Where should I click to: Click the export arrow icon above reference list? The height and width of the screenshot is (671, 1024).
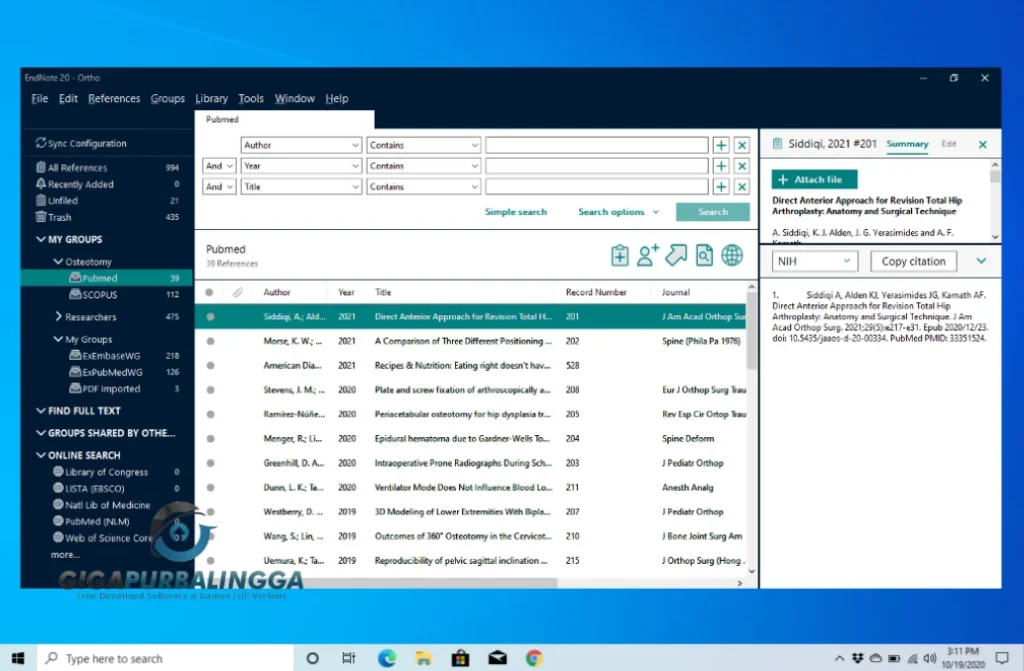[675, 255]
